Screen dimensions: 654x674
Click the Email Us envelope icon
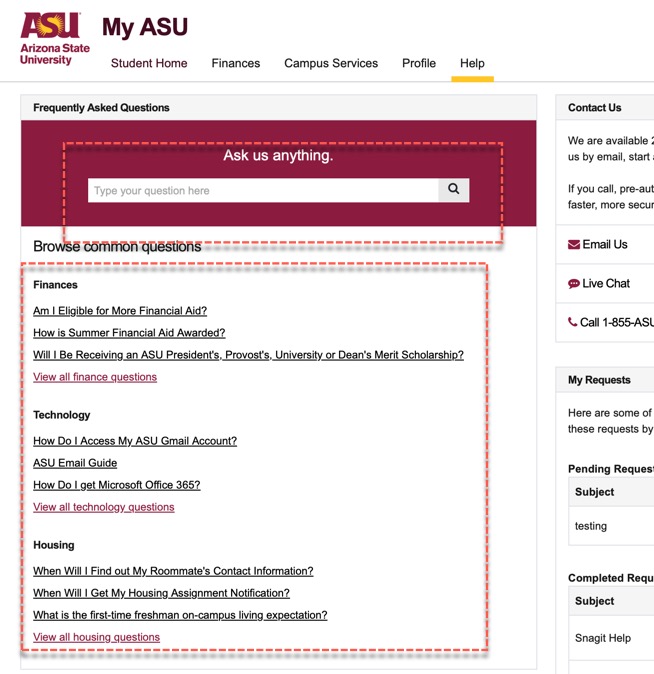[x=574, y=245]
